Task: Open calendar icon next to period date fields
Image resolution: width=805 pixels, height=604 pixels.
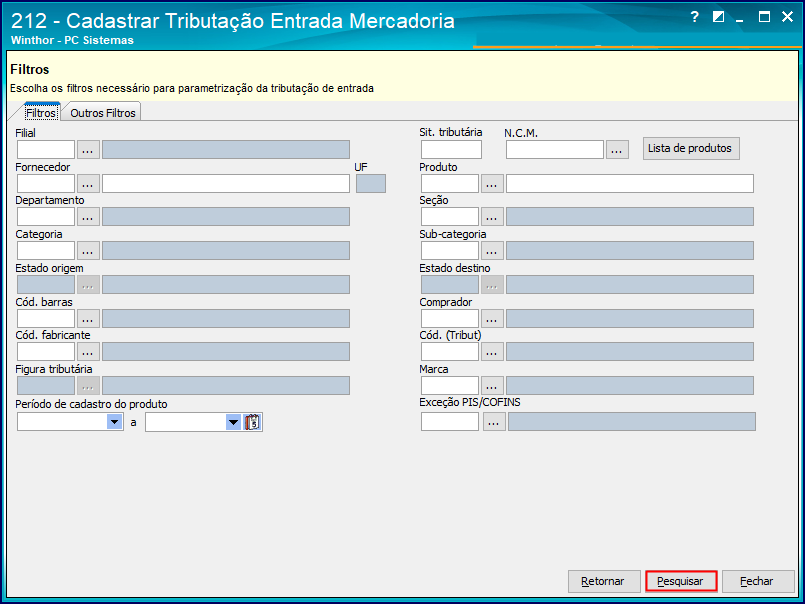Action: click(x=252, y=422)
